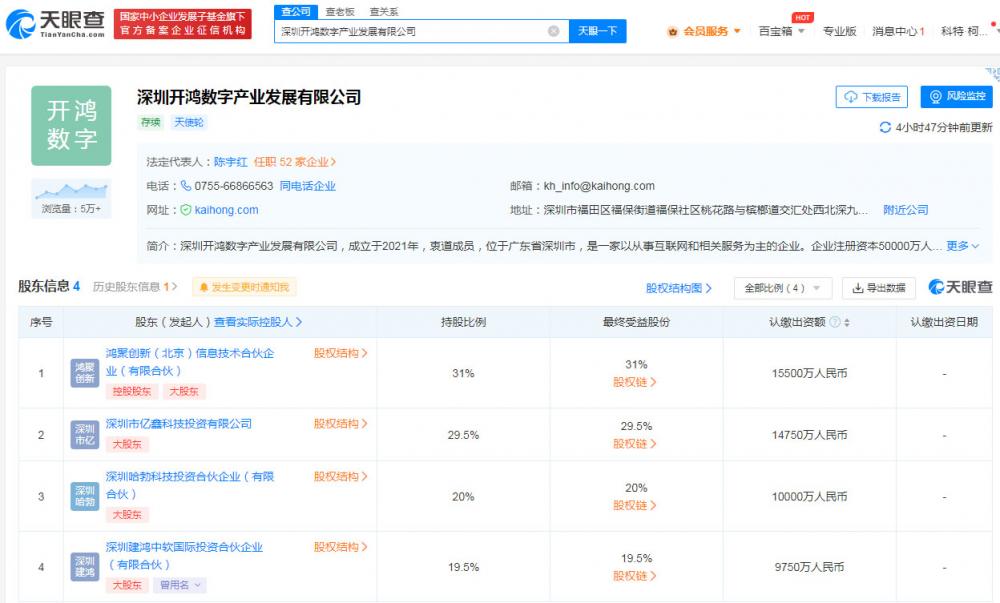Switch to the 查老板 tab
The image size is (1000, 603).
(x=340, y=11)
